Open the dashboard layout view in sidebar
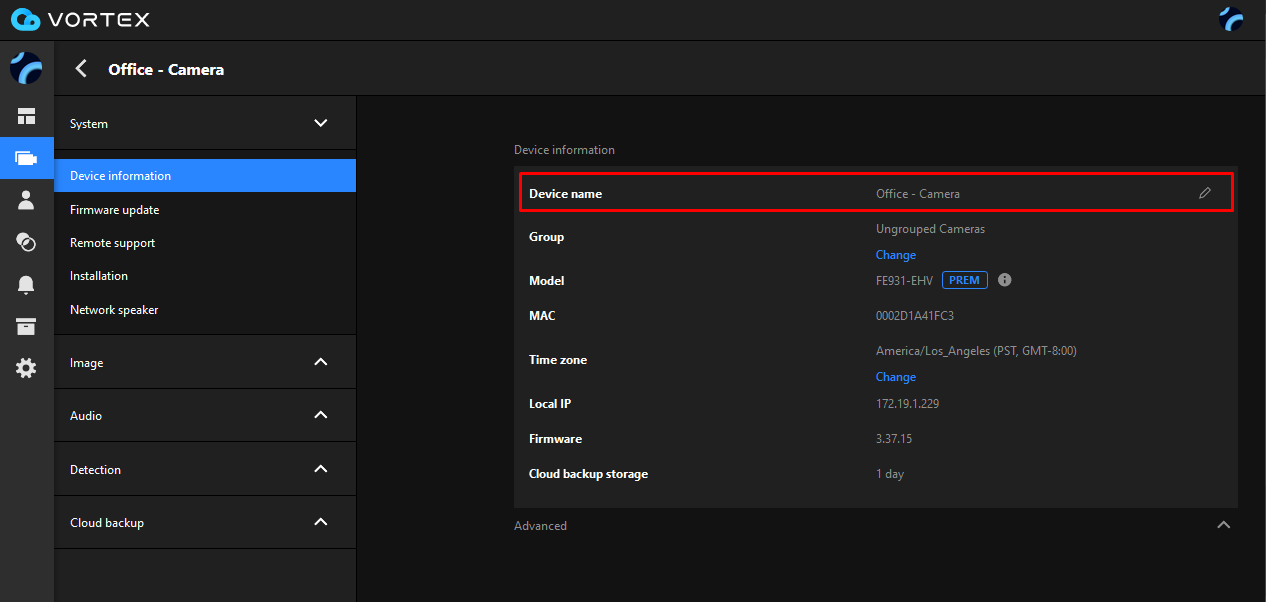This screenshot has width=1266, height=602. click(26, 116)
